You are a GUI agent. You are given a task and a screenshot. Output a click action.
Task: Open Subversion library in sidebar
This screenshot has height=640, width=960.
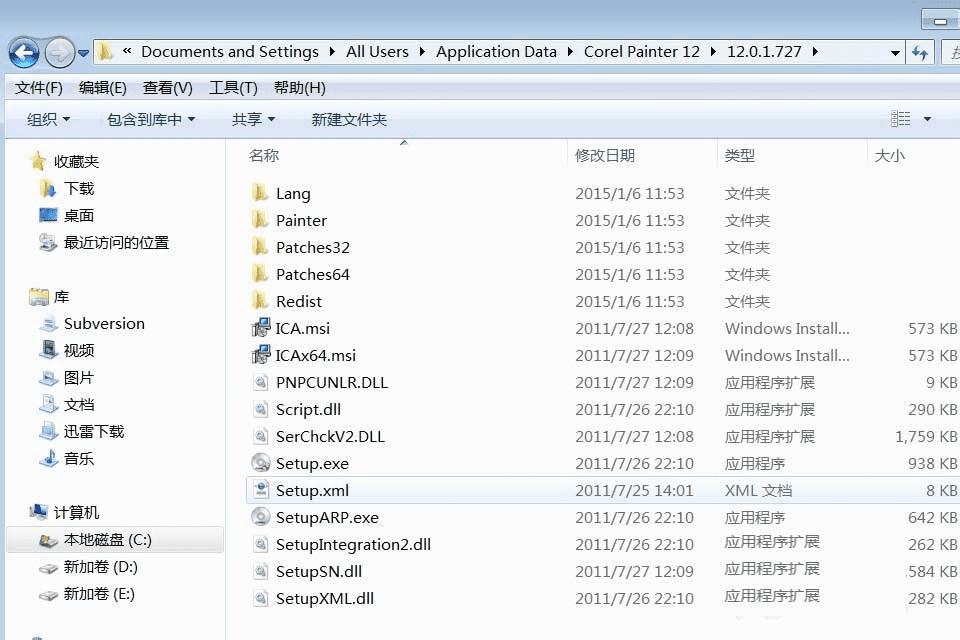104,323
